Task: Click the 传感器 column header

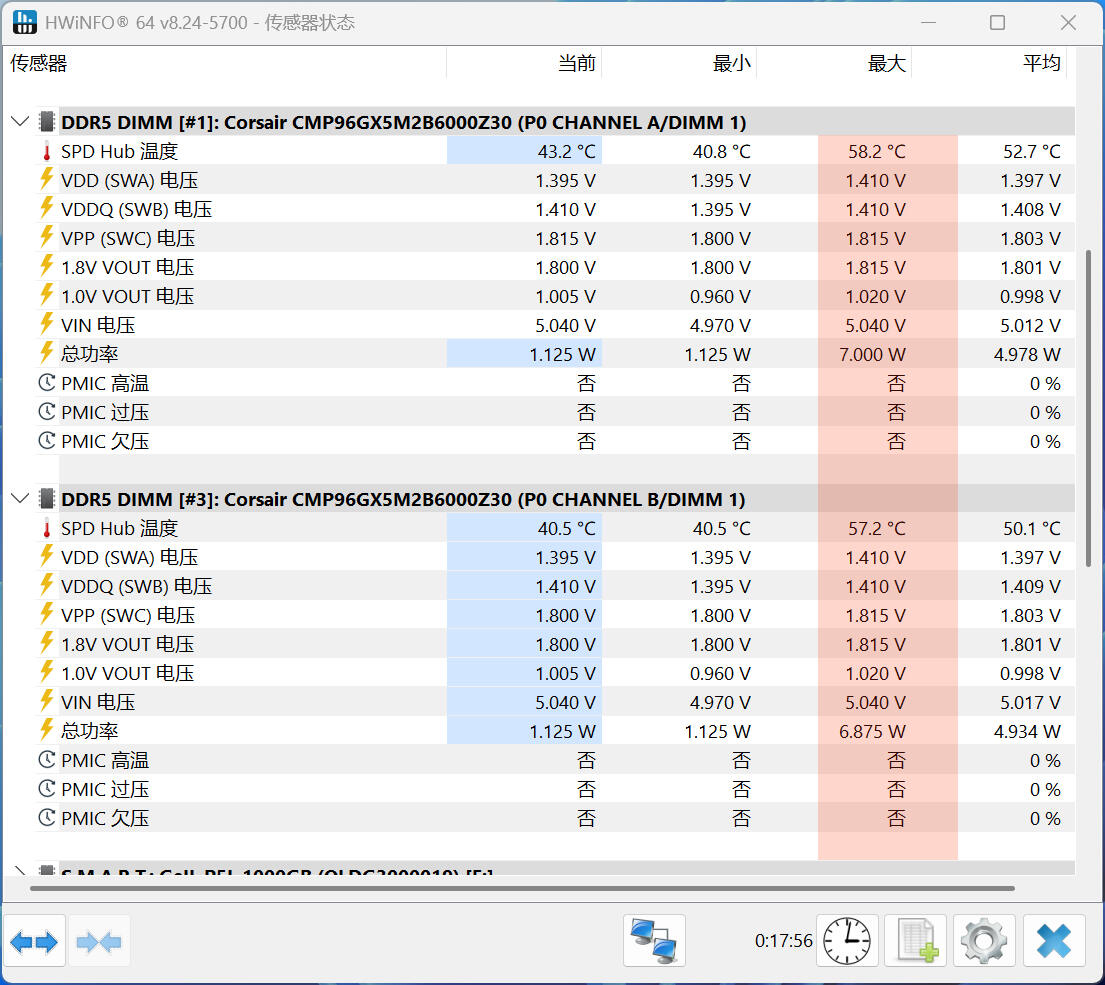Action: click(224, 63)
